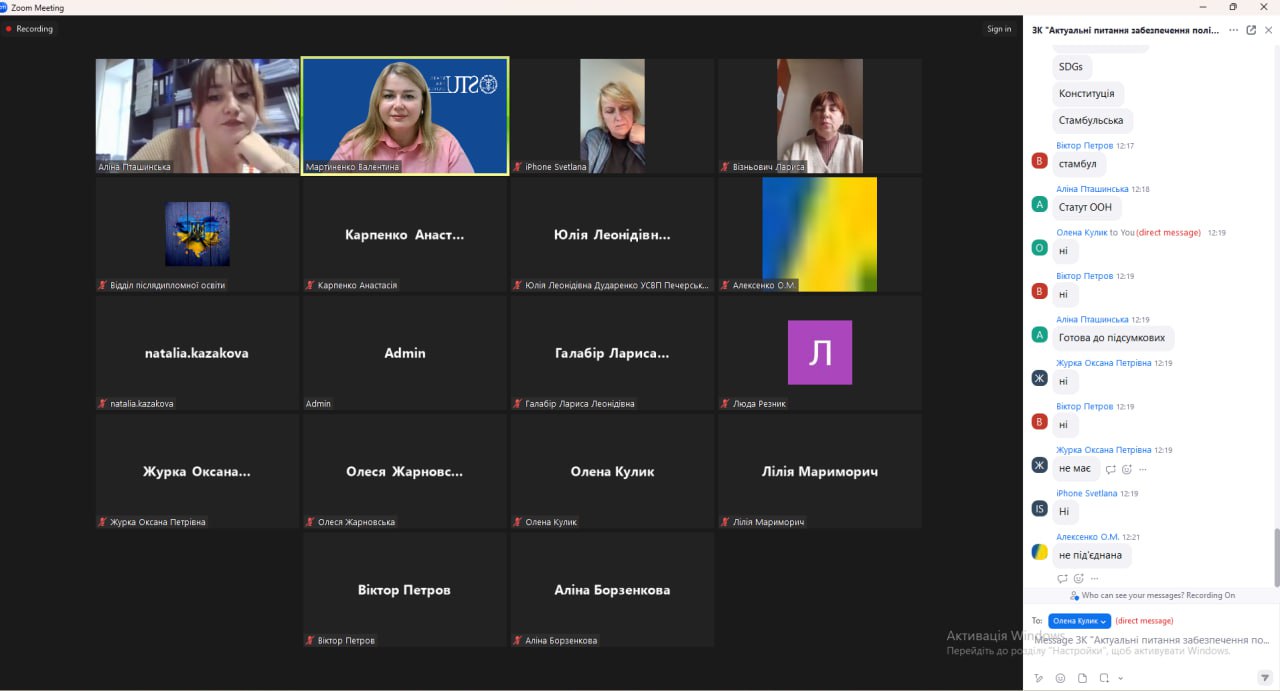The height and width of the screenshot is (691, 1280).
Task: Expand the screenshot options chevron
Action: [x=1120, y=678]
